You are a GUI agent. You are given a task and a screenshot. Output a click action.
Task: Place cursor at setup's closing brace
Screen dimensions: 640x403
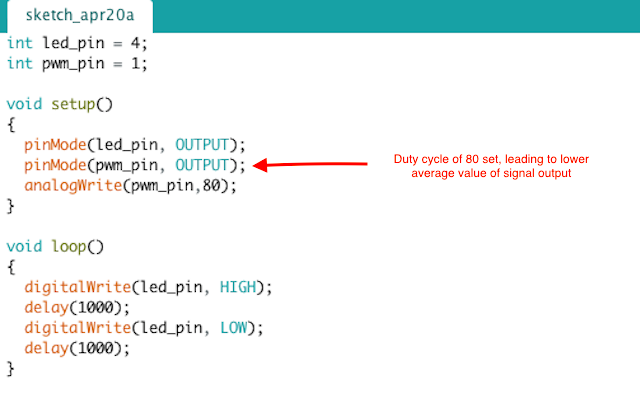11,206
